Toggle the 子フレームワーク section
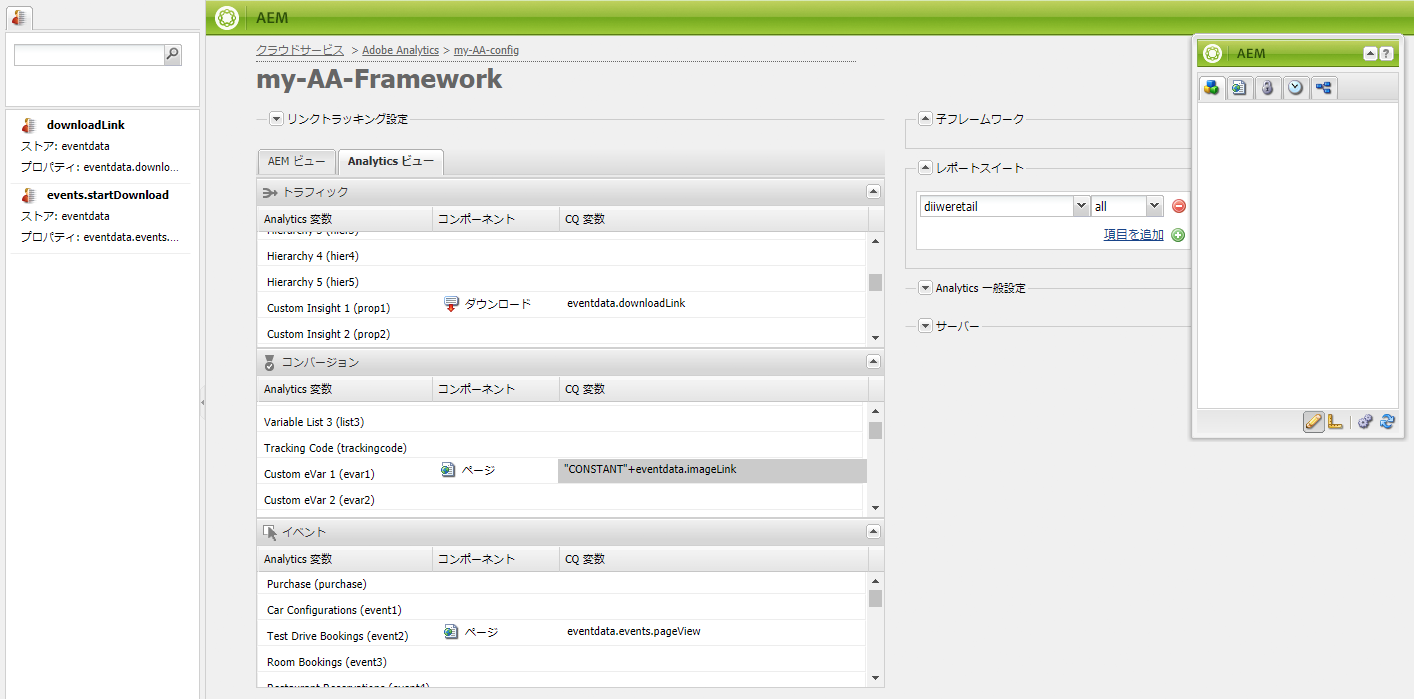This screenshot has width=1414, height=699. coord(925,118)
